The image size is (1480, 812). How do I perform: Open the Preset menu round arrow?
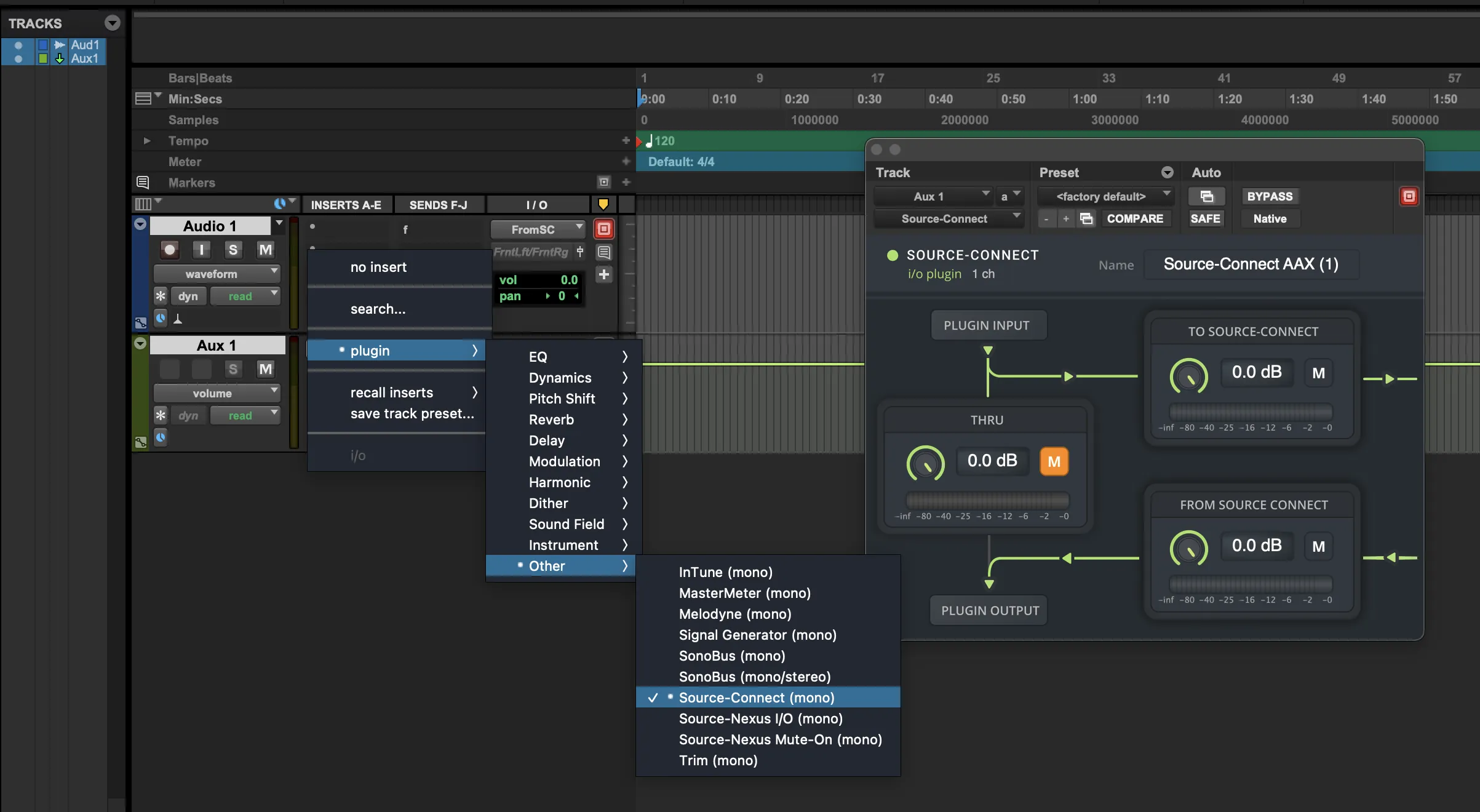pos(1167,173)
